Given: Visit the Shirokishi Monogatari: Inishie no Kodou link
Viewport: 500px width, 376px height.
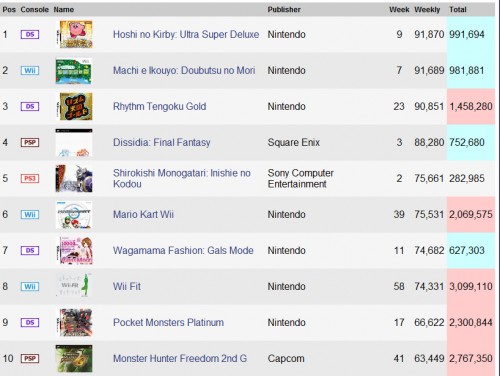Looking at the screenshot, I should (182, 178).
